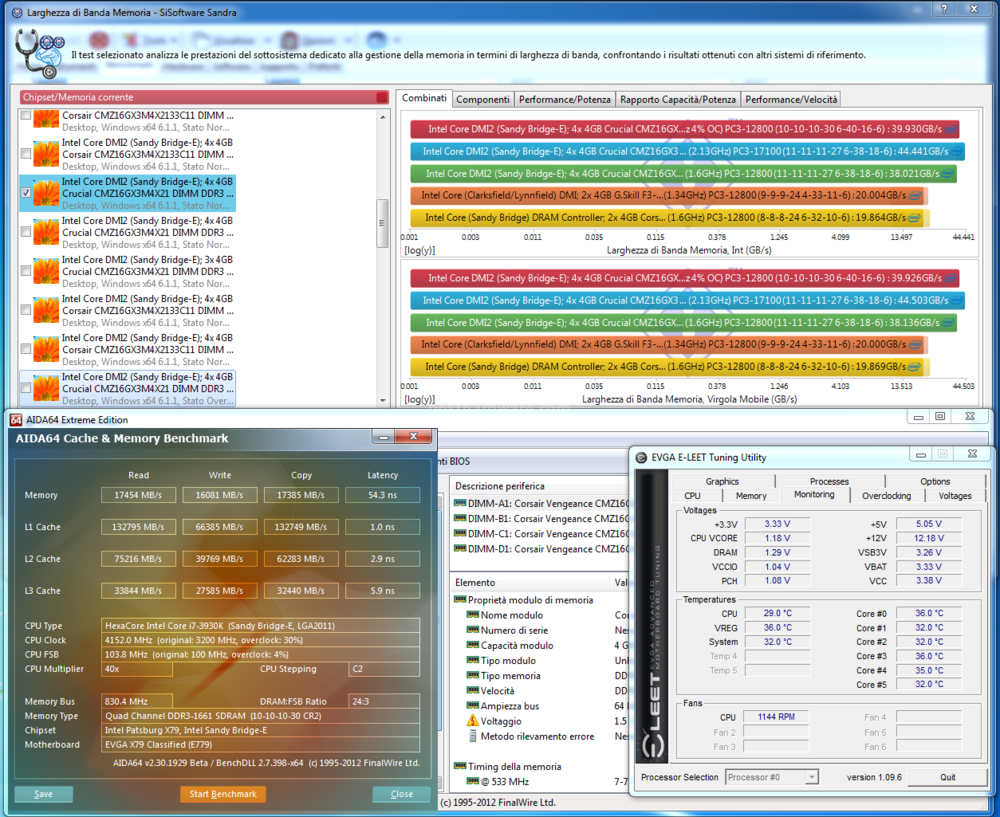Screen dimensions: 1000x817
Task: Click the scroll thumb of the Chipset/Memoria list
Action: [382, 223]
